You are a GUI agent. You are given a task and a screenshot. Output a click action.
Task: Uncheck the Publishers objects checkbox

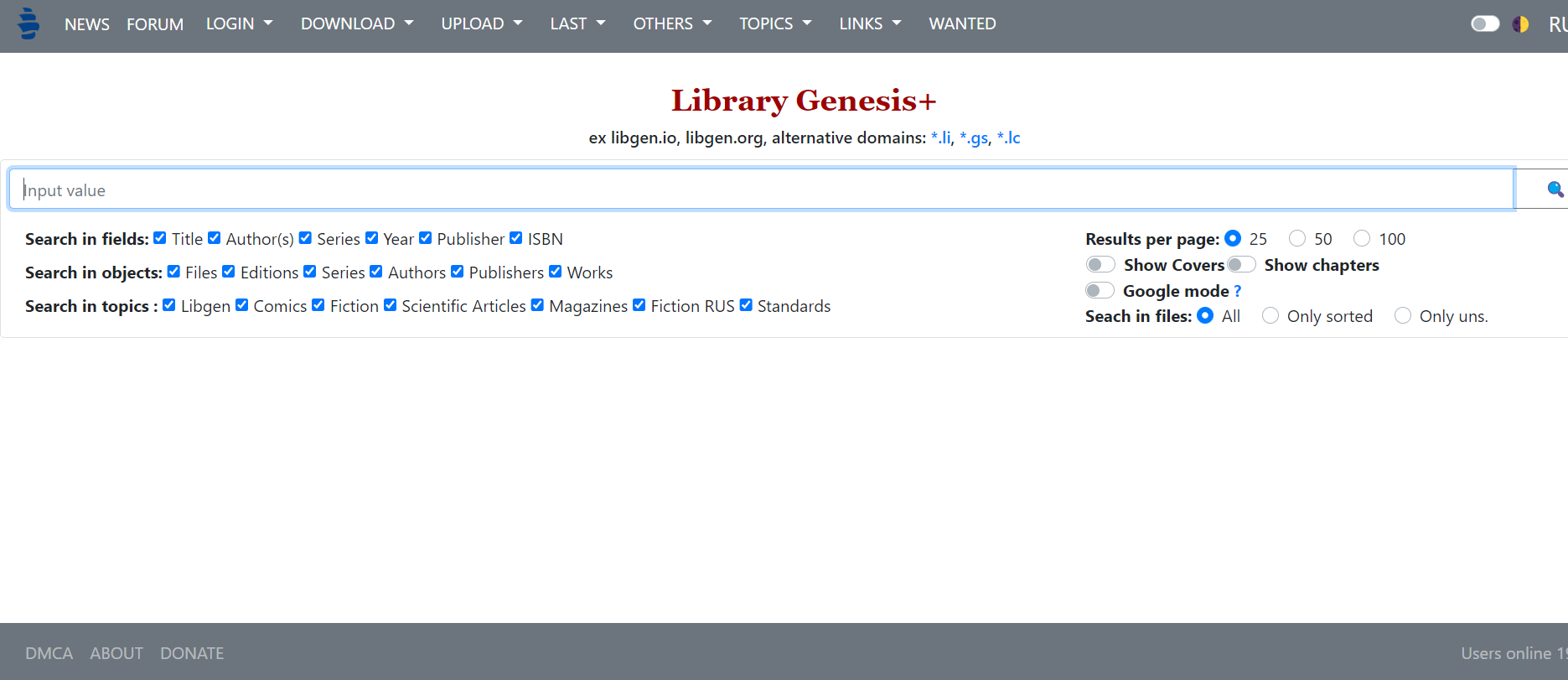458,272
